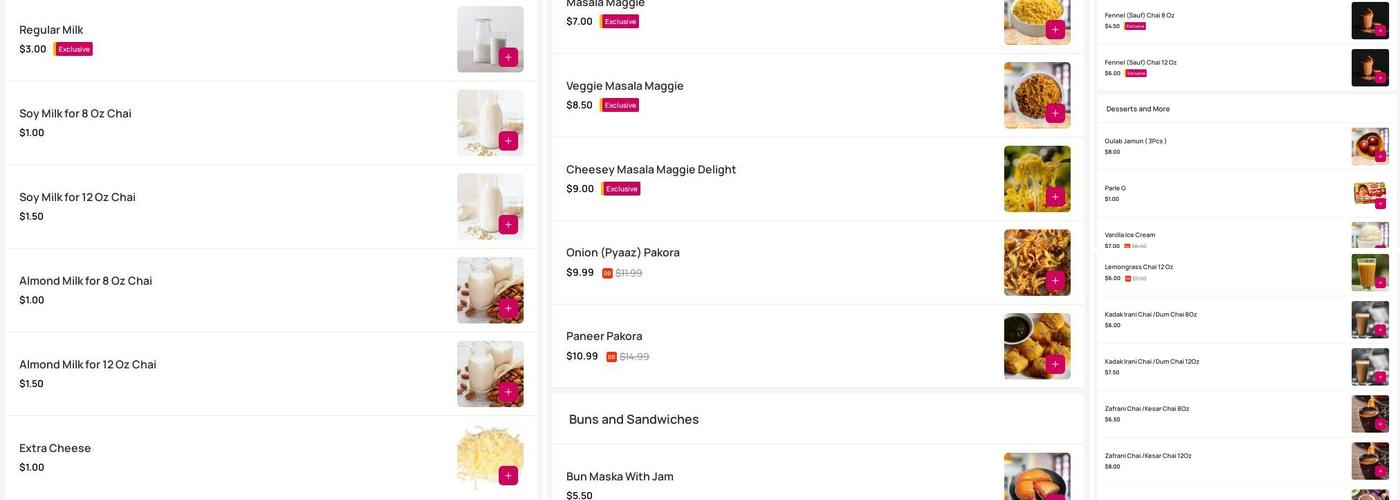Open Lemongrass Chai 12 Oz item
1400x500 pixels.
pos(1139,267)
